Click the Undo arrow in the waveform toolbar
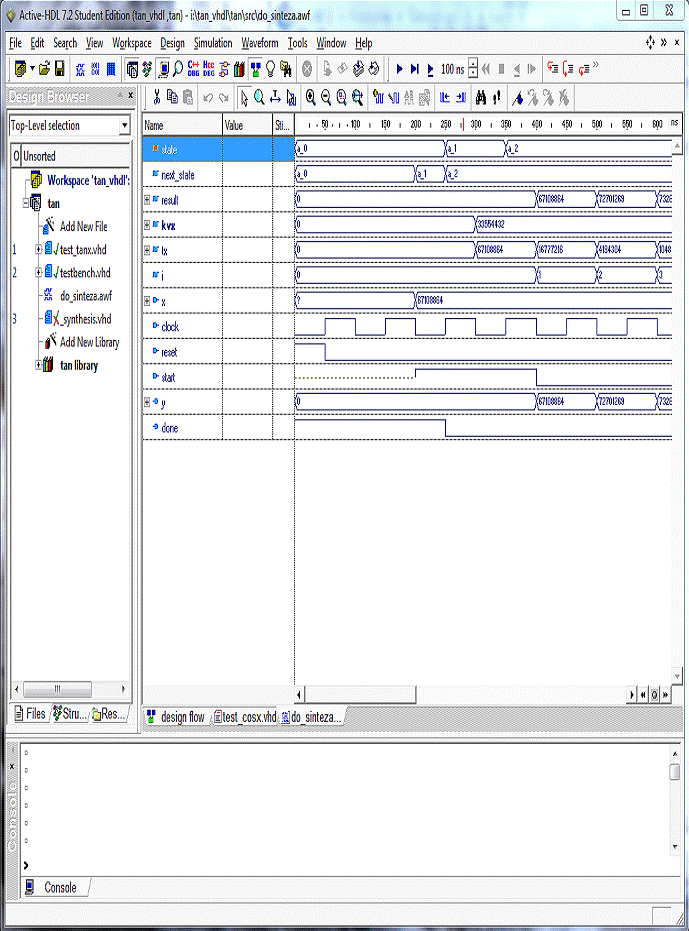The height and width of the screenshot is (931, 689). [208, 97]
